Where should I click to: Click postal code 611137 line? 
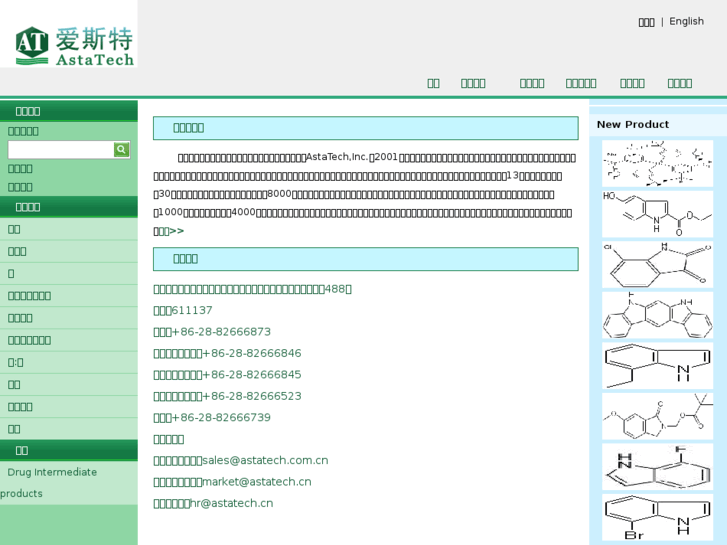pos(183,310)
